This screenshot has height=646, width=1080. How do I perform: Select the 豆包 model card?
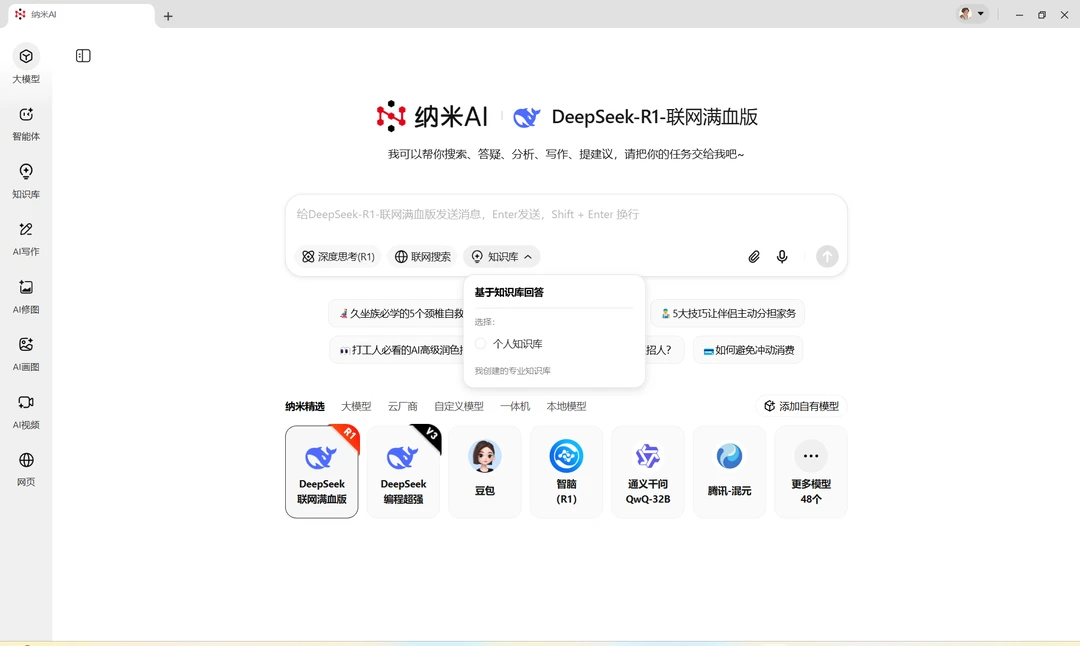(485, 472)
